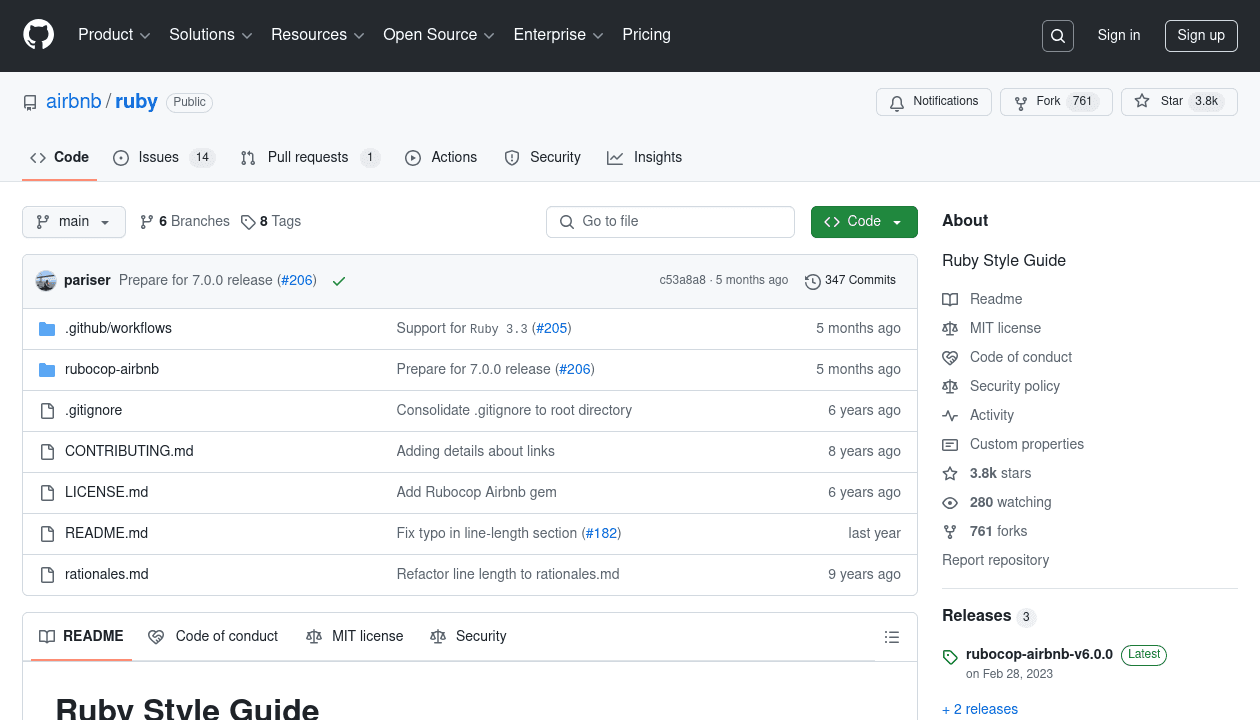Click inside the Go to file field

coord(670,221)
